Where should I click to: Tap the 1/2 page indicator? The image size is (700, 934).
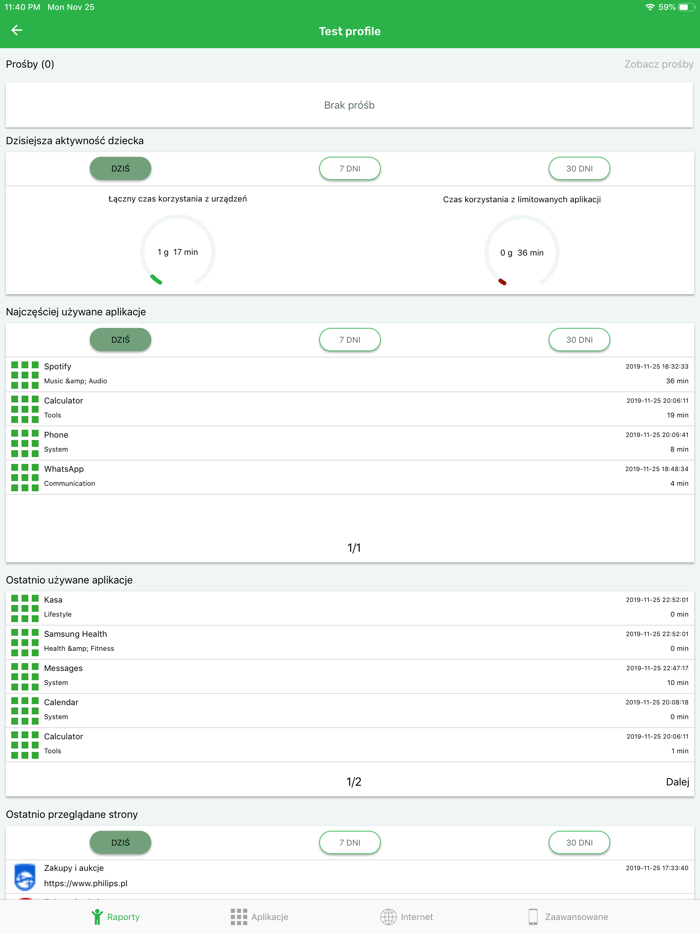tap(354, 782)
